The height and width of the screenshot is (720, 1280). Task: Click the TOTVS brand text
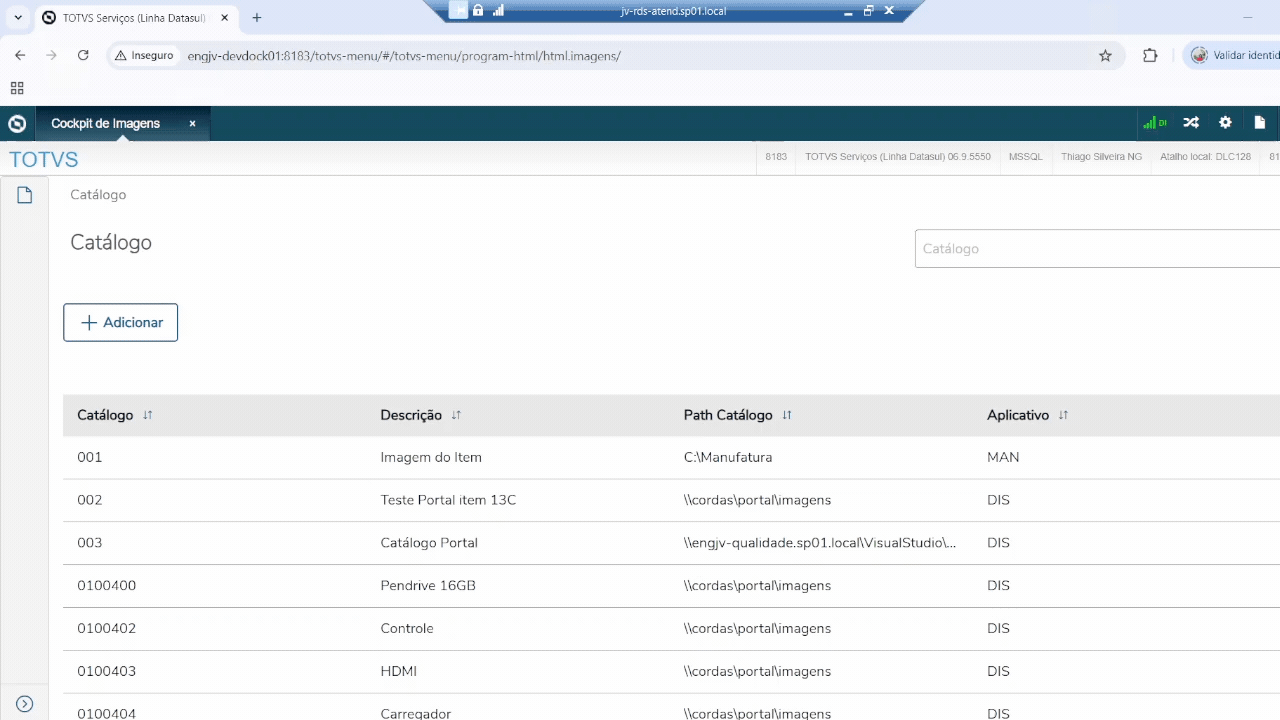coord(43,160)
